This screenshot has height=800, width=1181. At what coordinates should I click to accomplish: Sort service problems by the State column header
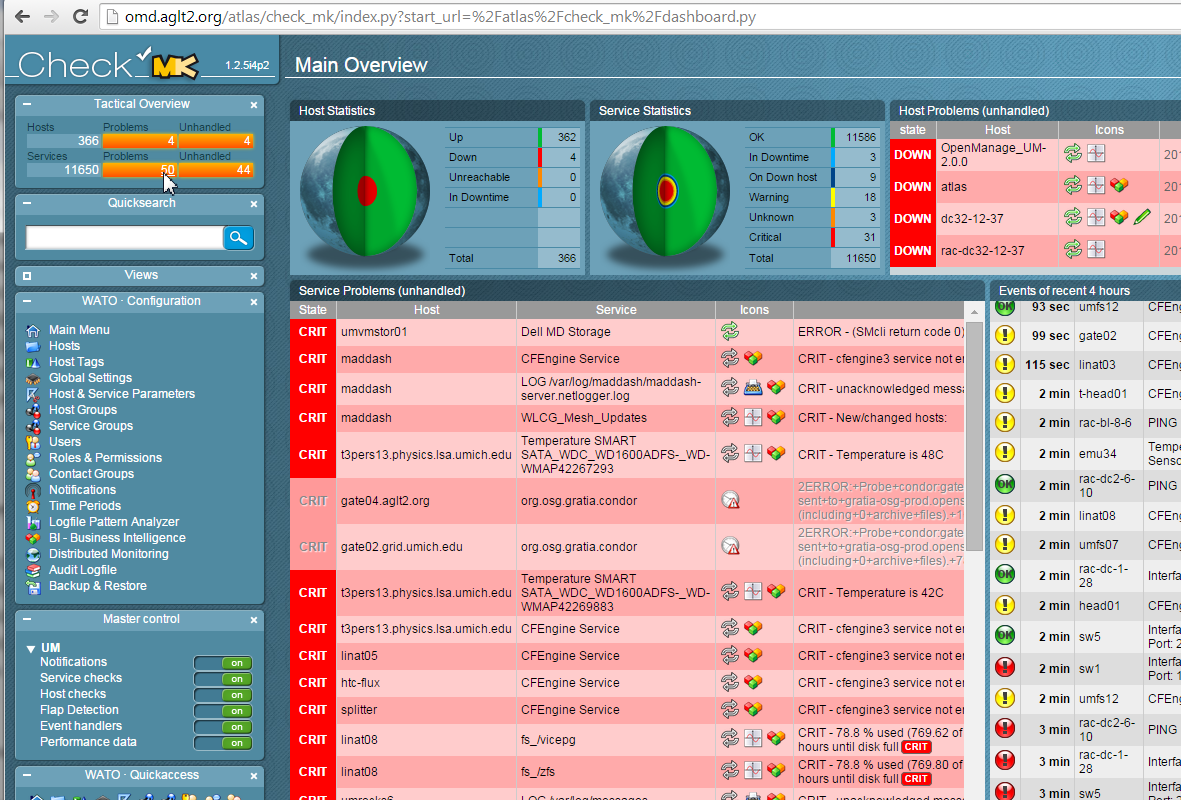313,310
